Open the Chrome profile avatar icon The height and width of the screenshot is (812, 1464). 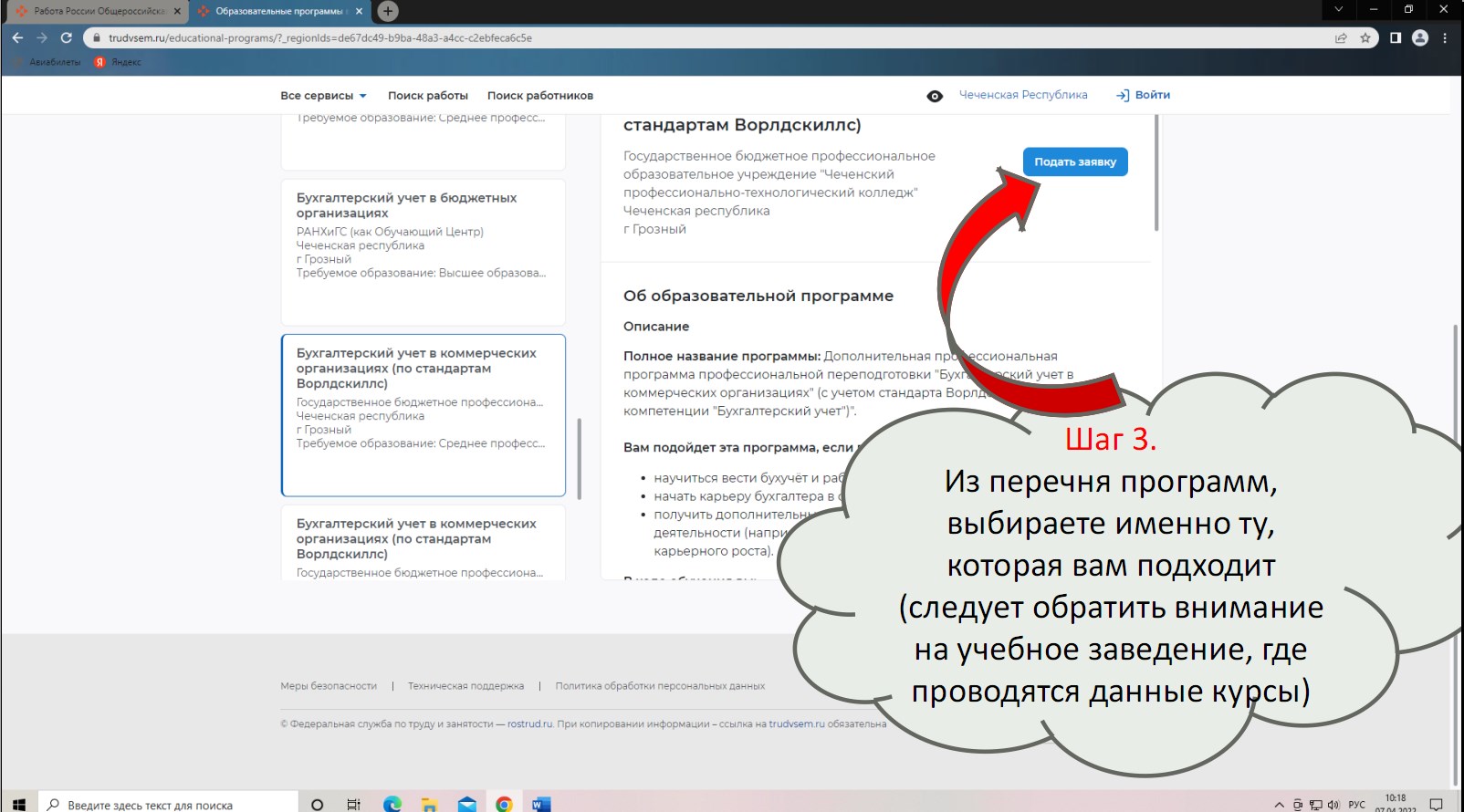pos(1419,37)
